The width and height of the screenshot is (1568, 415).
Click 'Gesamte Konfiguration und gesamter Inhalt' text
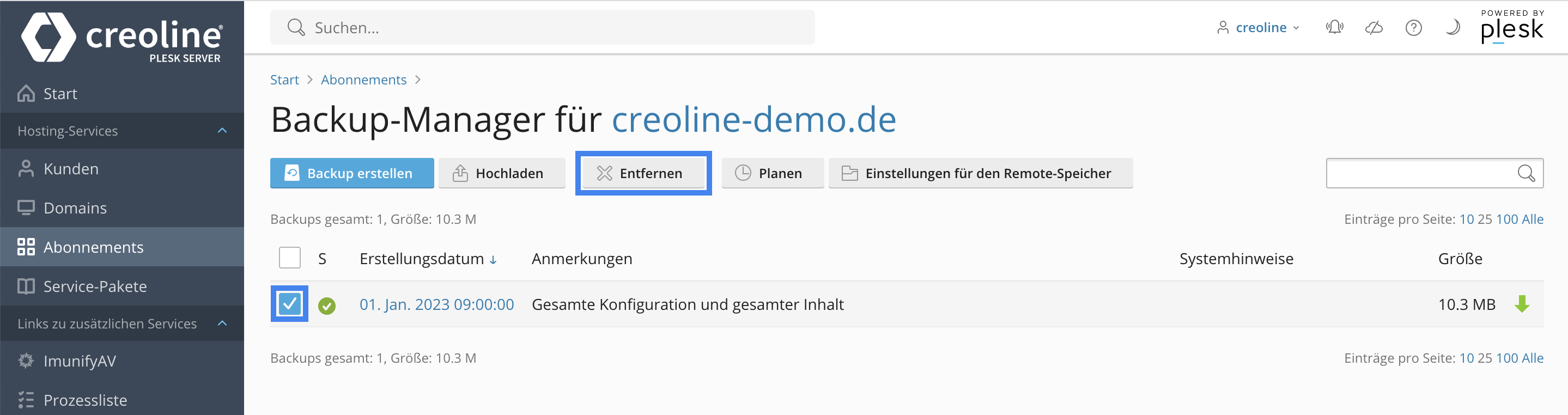(x=688, y=304)
